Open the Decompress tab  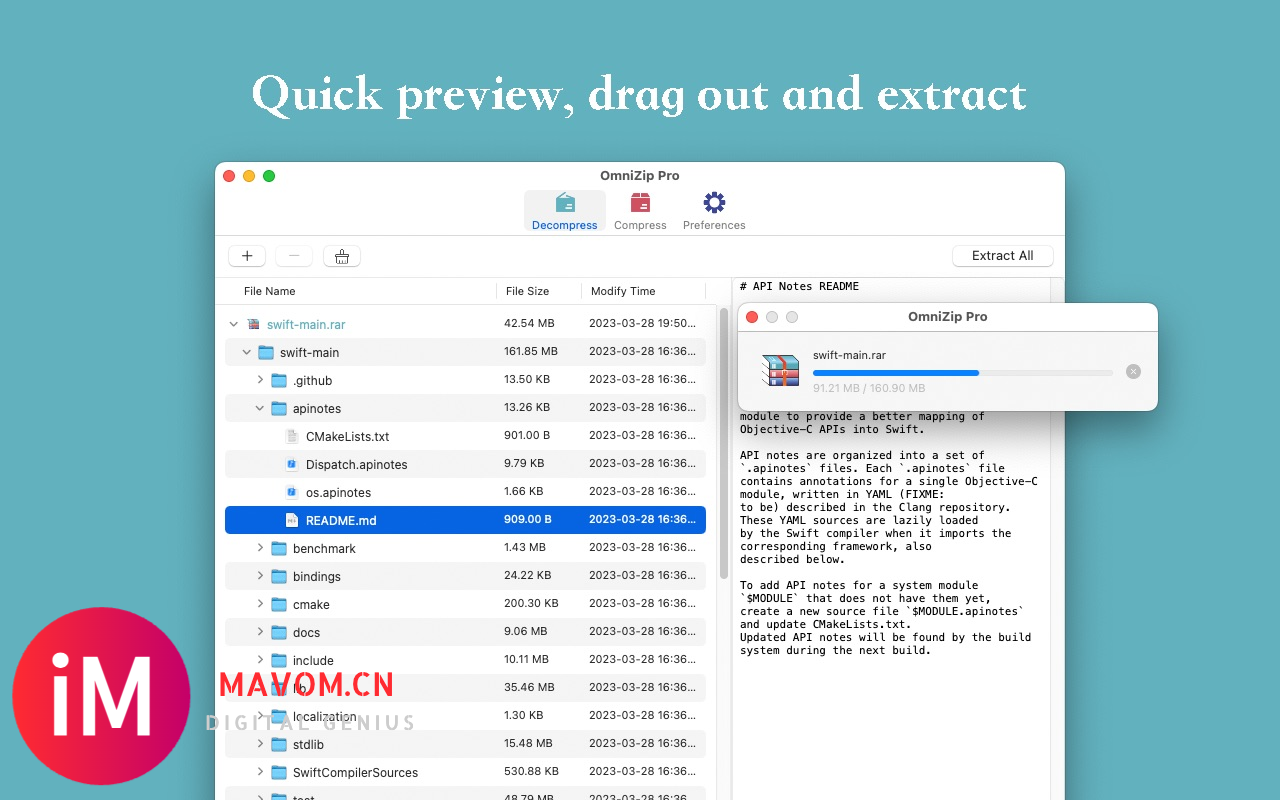pyautogui.click(x=565, y=211)
